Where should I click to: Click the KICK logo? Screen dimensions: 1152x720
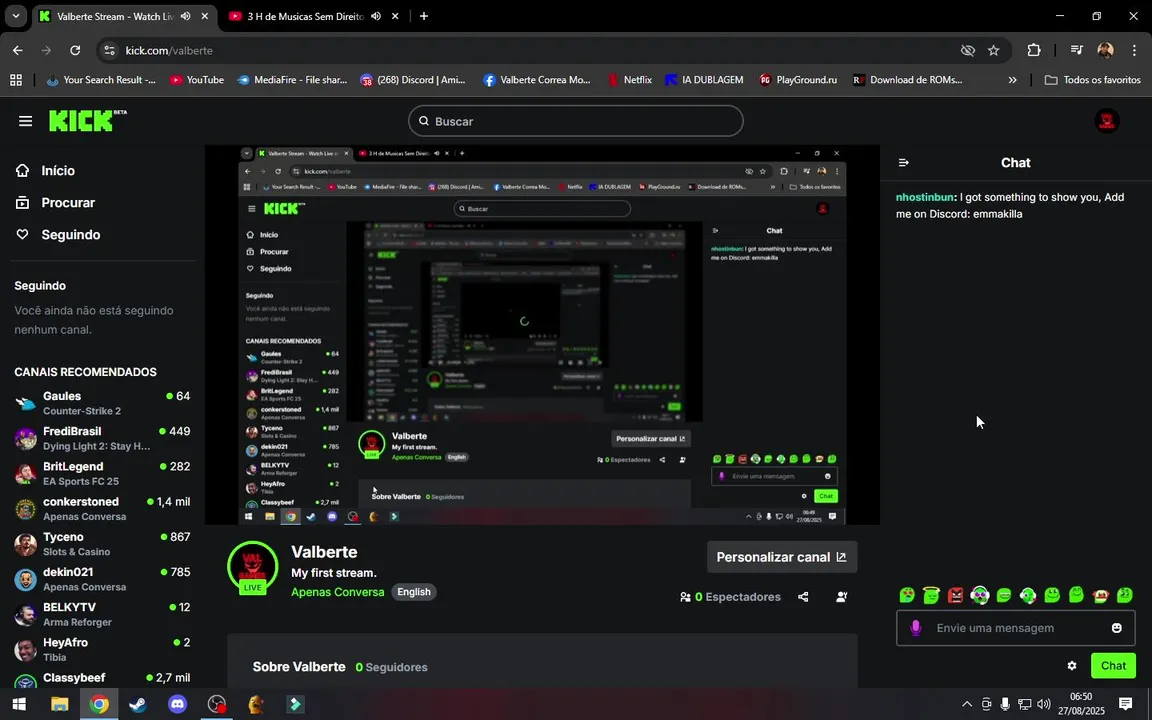[x=87, y=120]
